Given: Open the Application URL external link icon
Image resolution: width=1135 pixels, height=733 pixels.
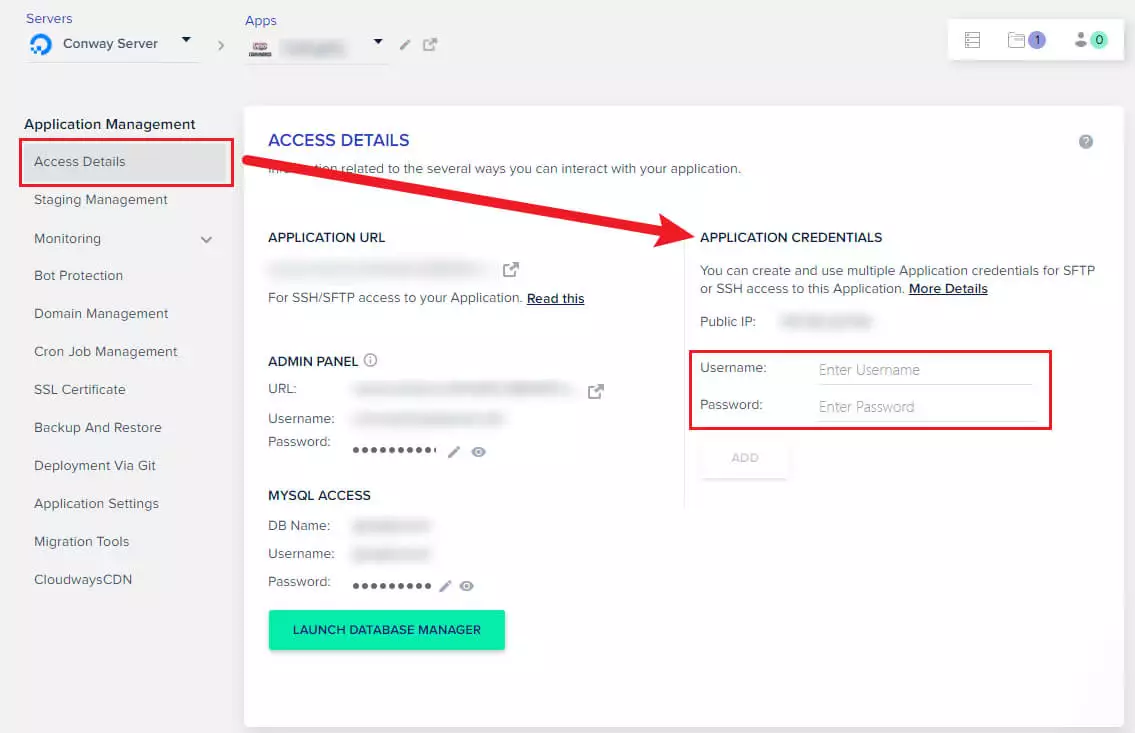Looking at the screenshot, I should pos(511,269).
